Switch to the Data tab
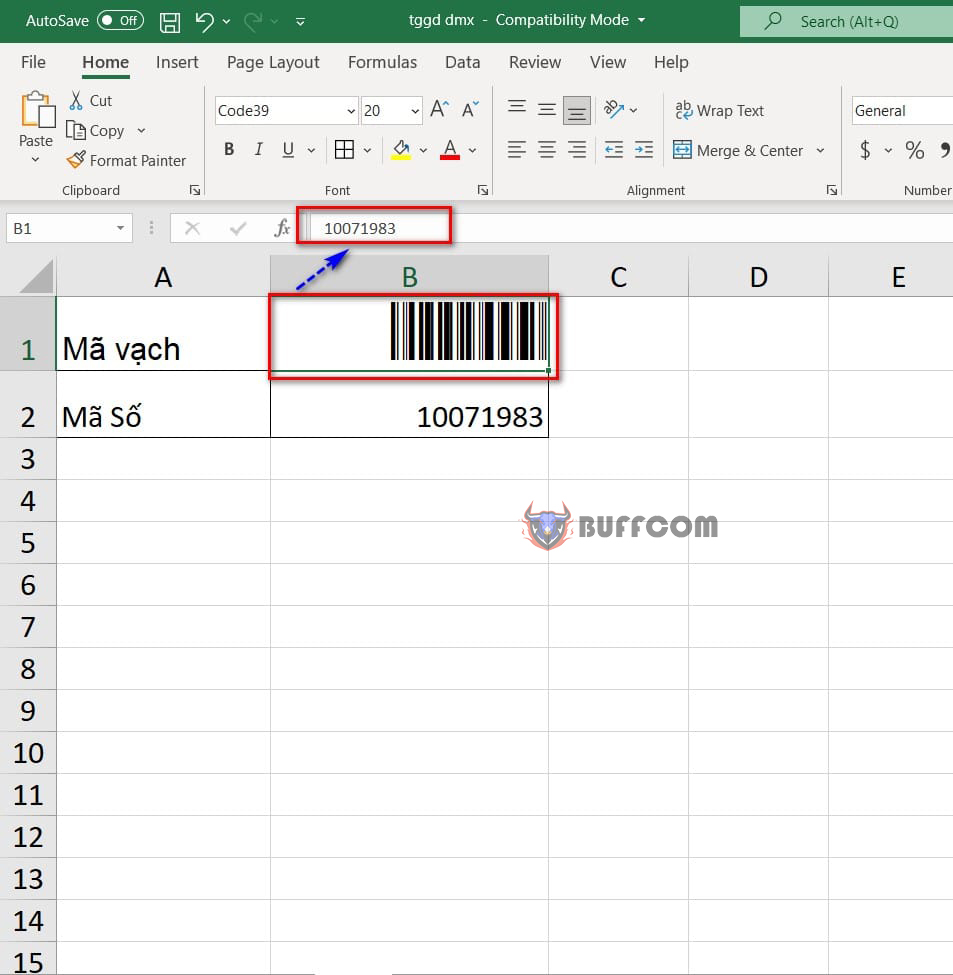Viewport: 953px width, 975px height. tap(463, 62)
